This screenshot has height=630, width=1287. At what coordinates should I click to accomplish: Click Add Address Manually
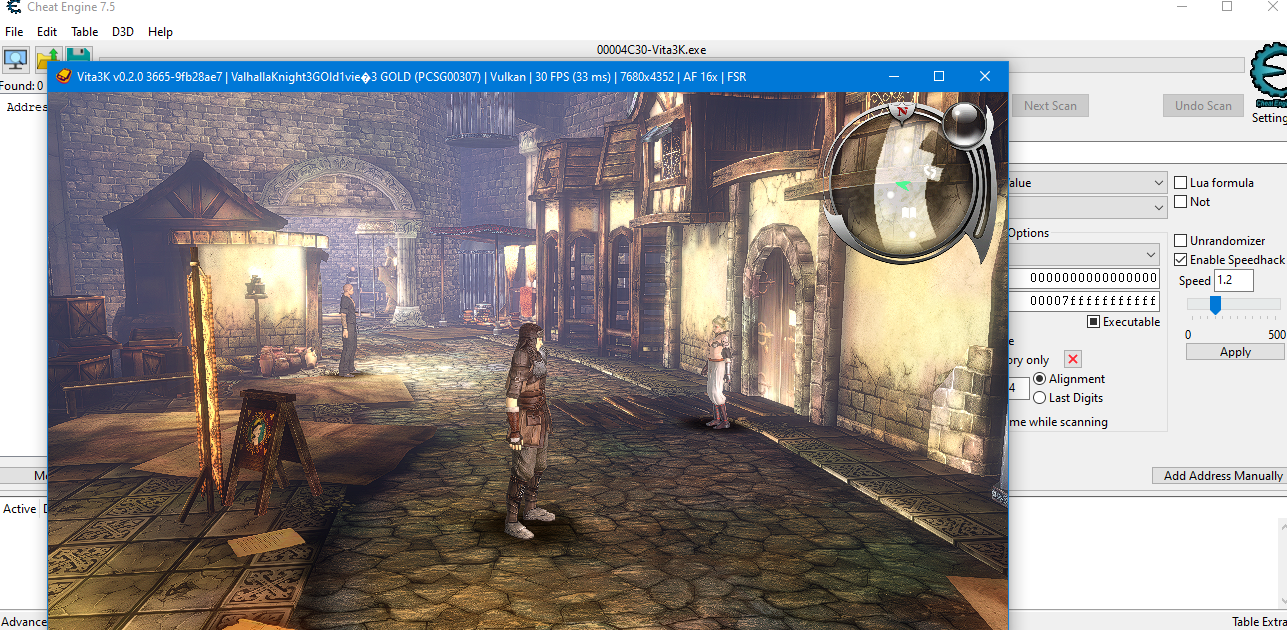click(x=1222, y=476)
